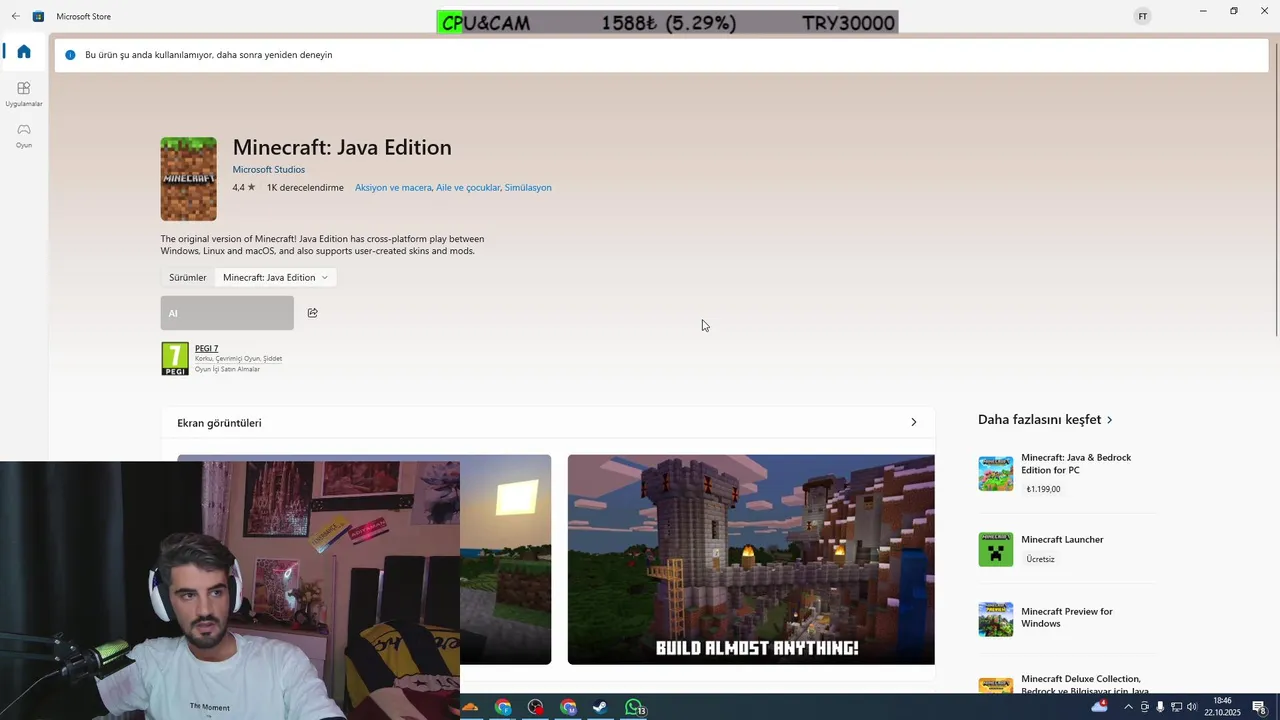Open WhatsApp from the taskbar

click(x=634, y=707)
